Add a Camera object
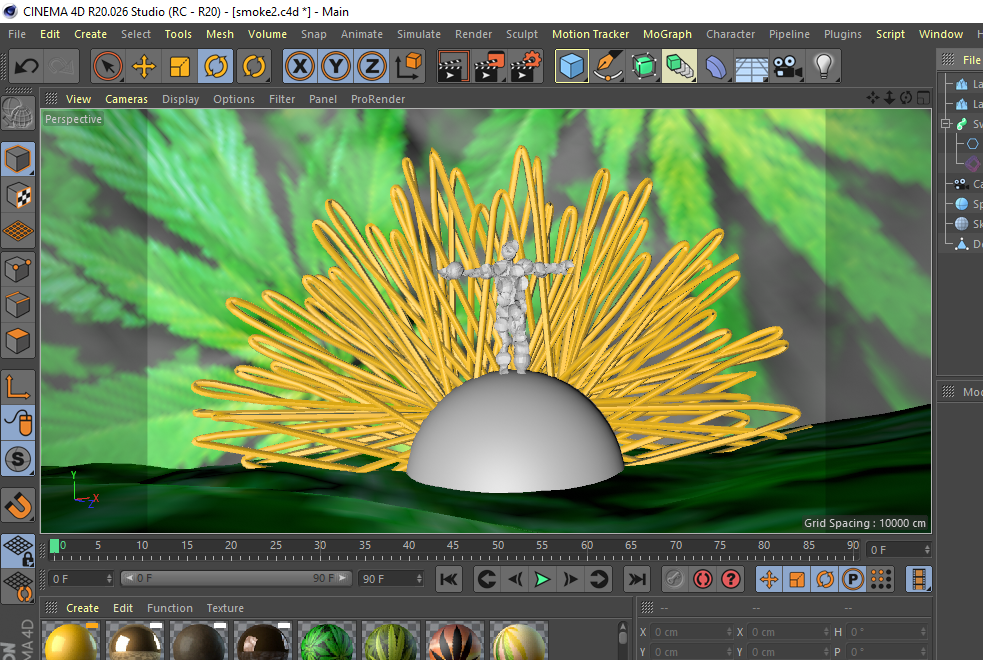The height and width of the screenshot is (660, 983). pyautogui.click(x=787, y=66)
